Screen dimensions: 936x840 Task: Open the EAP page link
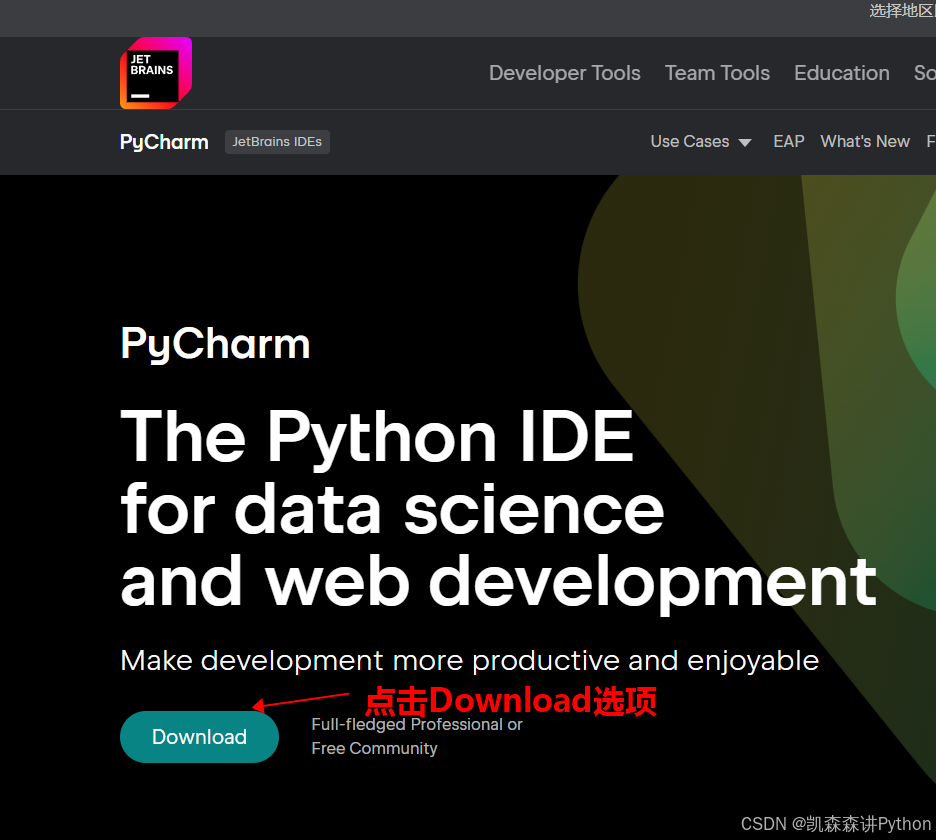(789, 141)
